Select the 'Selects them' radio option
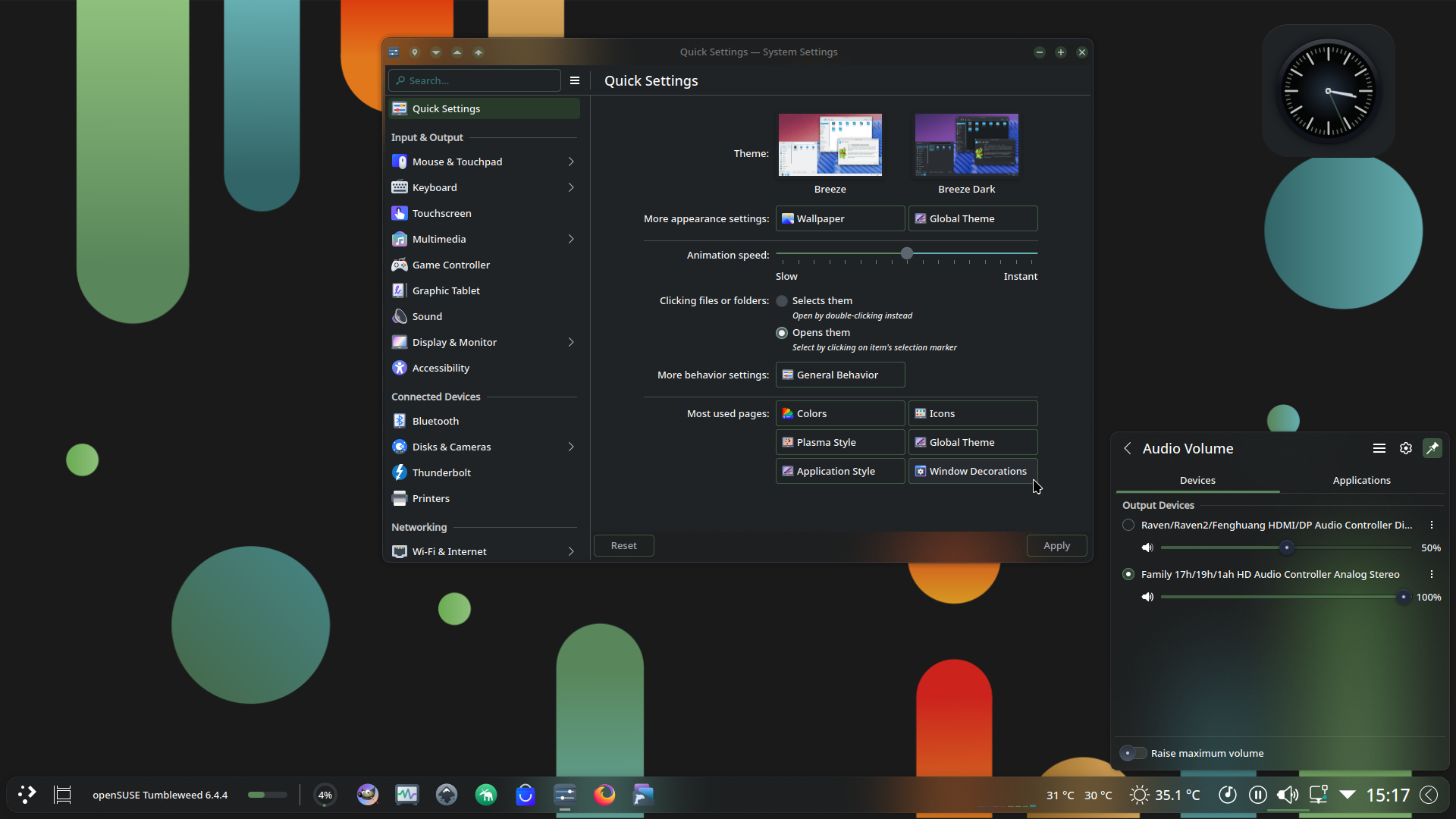Viewport: 1456px width, 819px height. 782,301
